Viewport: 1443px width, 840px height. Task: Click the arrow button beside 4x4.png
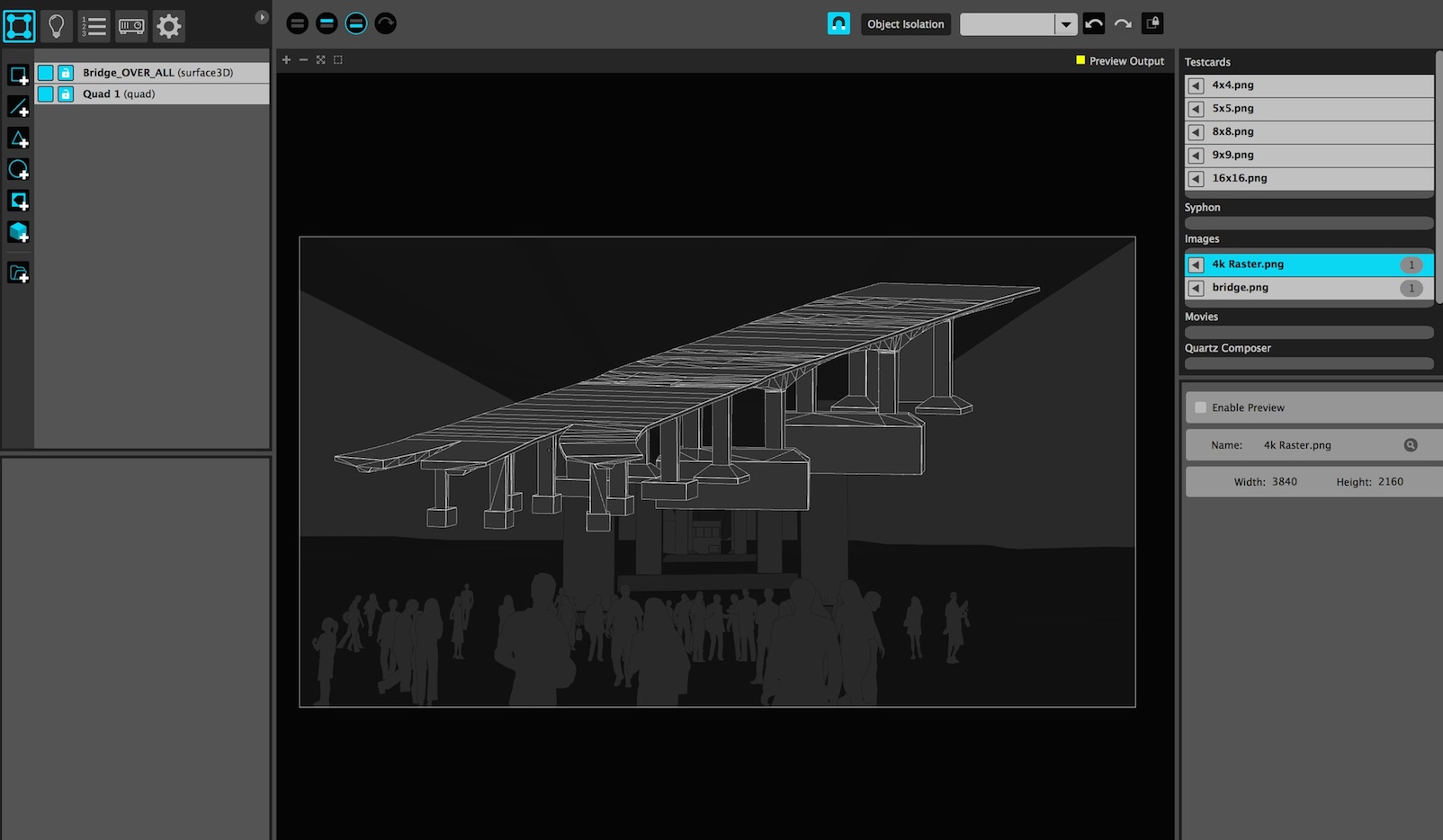1196,85
